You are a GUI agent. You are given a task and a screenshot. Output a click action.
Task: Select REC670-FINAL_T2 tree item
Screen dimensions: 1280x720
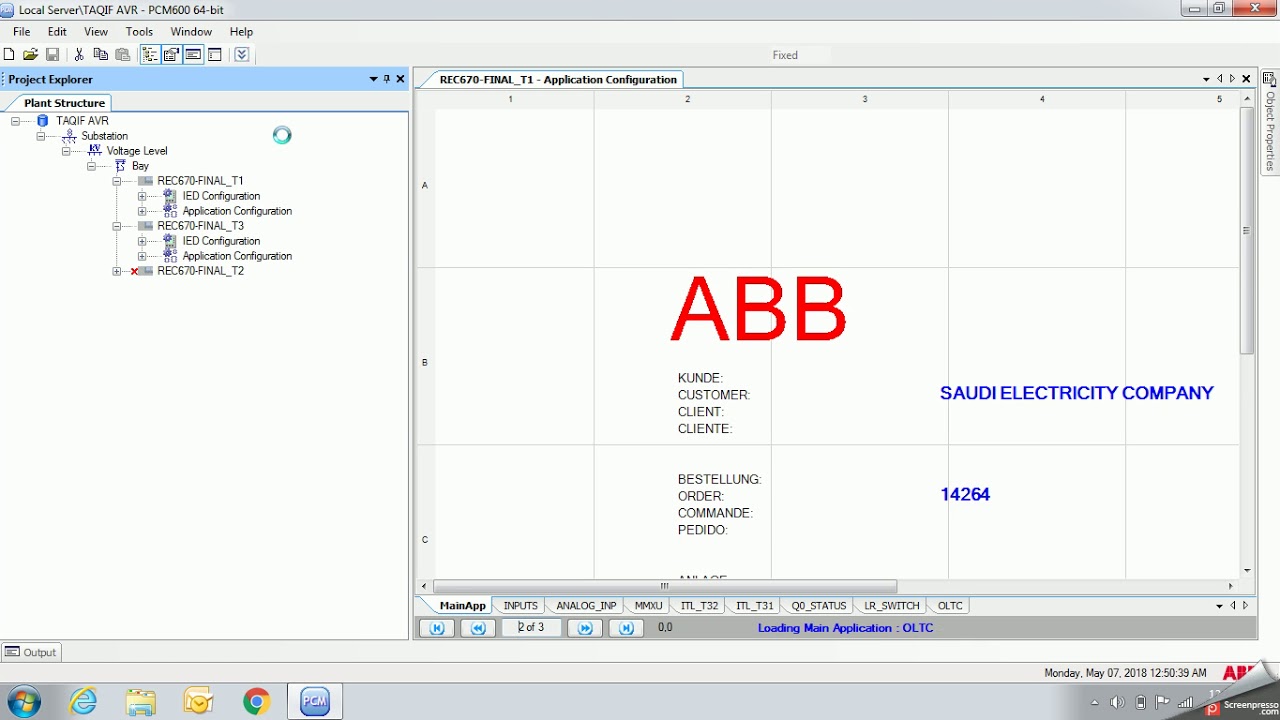200,271
